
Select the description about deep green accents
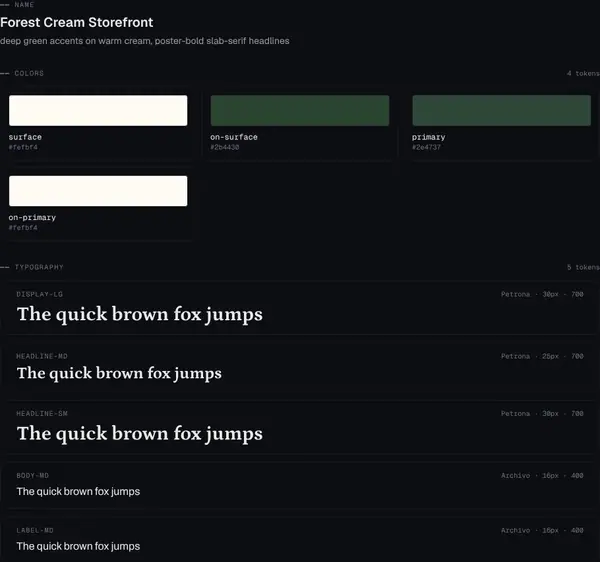point(145,41)
